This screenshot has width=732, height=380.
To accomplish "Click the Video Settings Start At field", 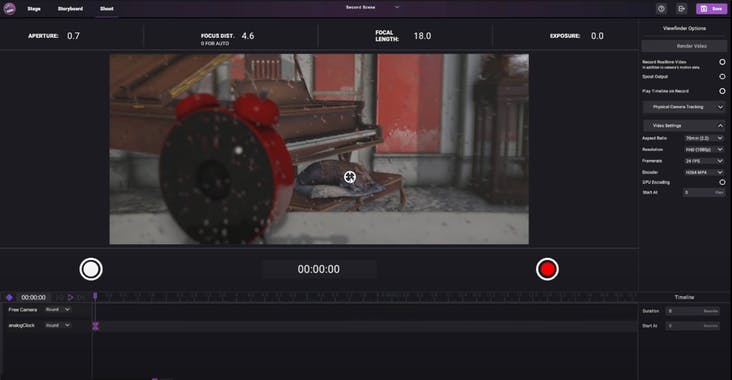I will coord(704,192).
